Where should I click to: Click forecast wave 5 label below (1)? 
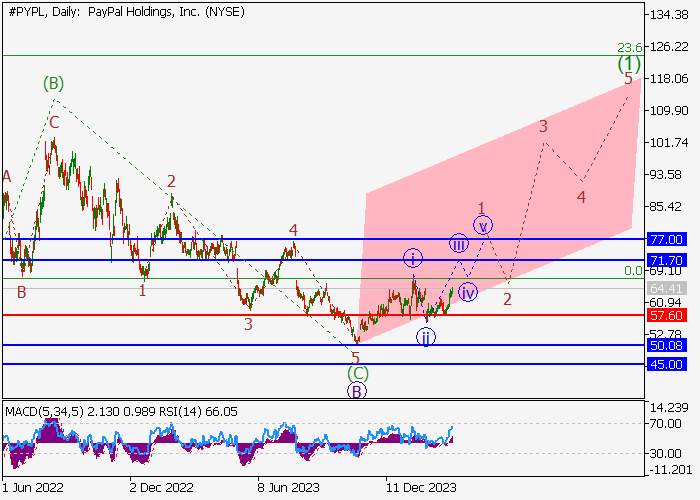[x=628, y=79]
